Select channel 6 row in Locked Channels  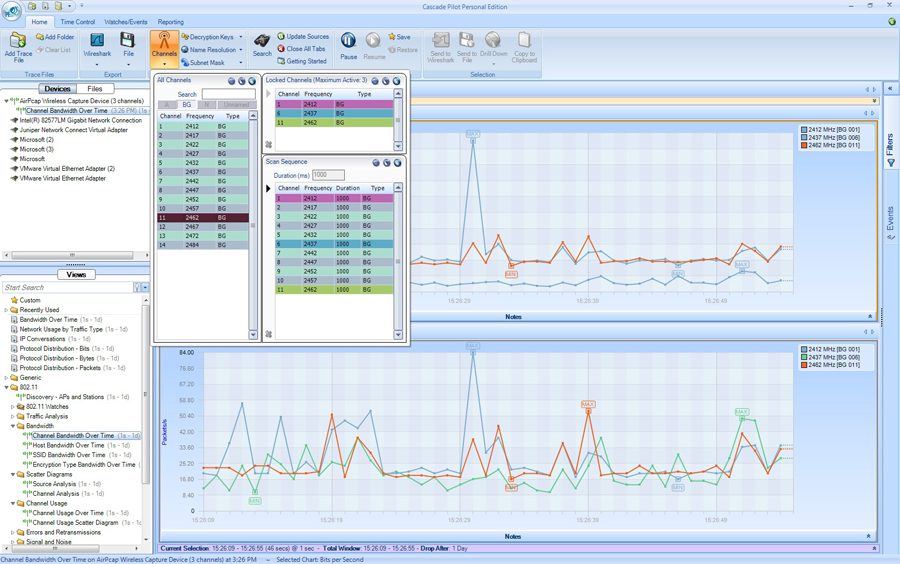pyautogui.click(x=335, y=114)
